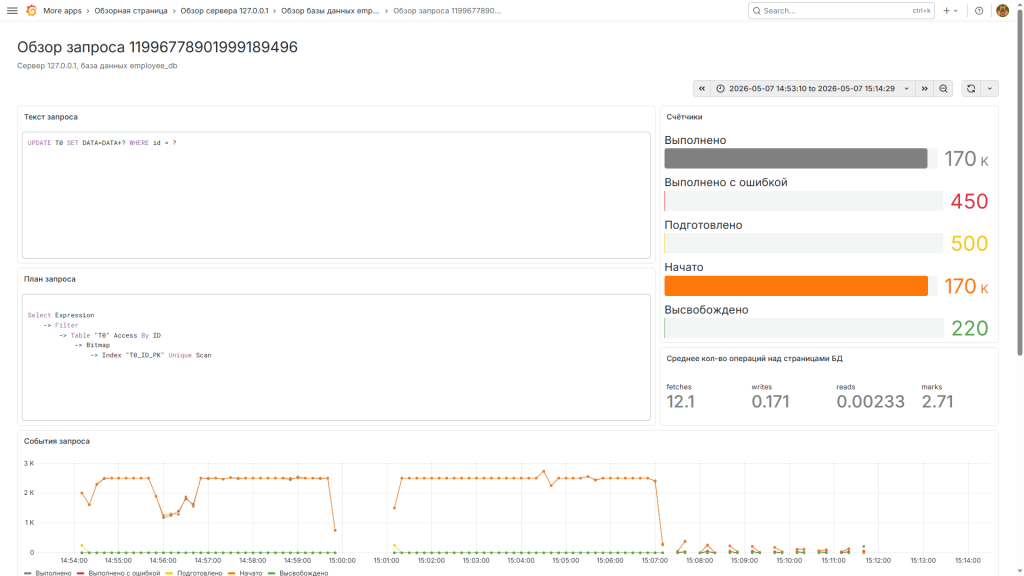Viewport: 1024px width, 576px height.
Task: Click the red 450 counter value
Action: tap(969, 201)
